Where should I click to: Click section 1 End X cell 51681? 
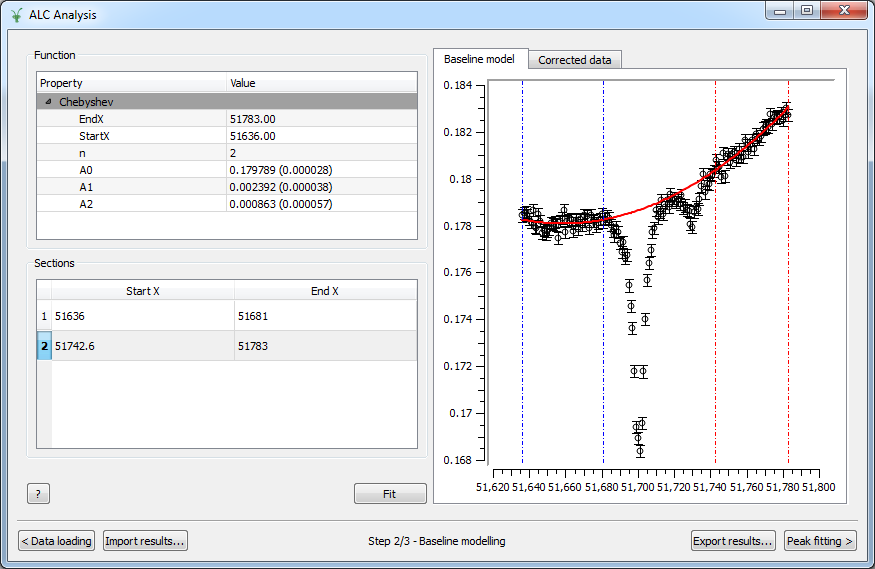(325, 315)
